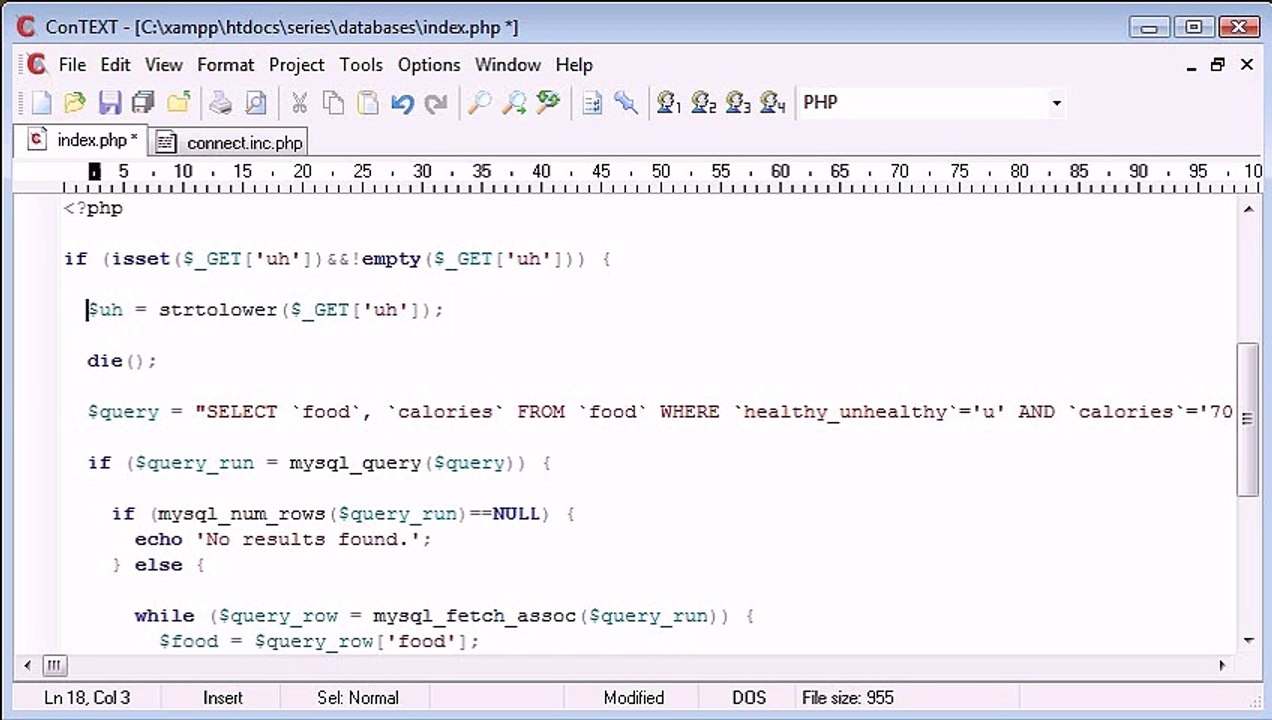Click the vertical scrollbar thumb
This screenshot has height=720, width=1272.
pos(1248,418)
